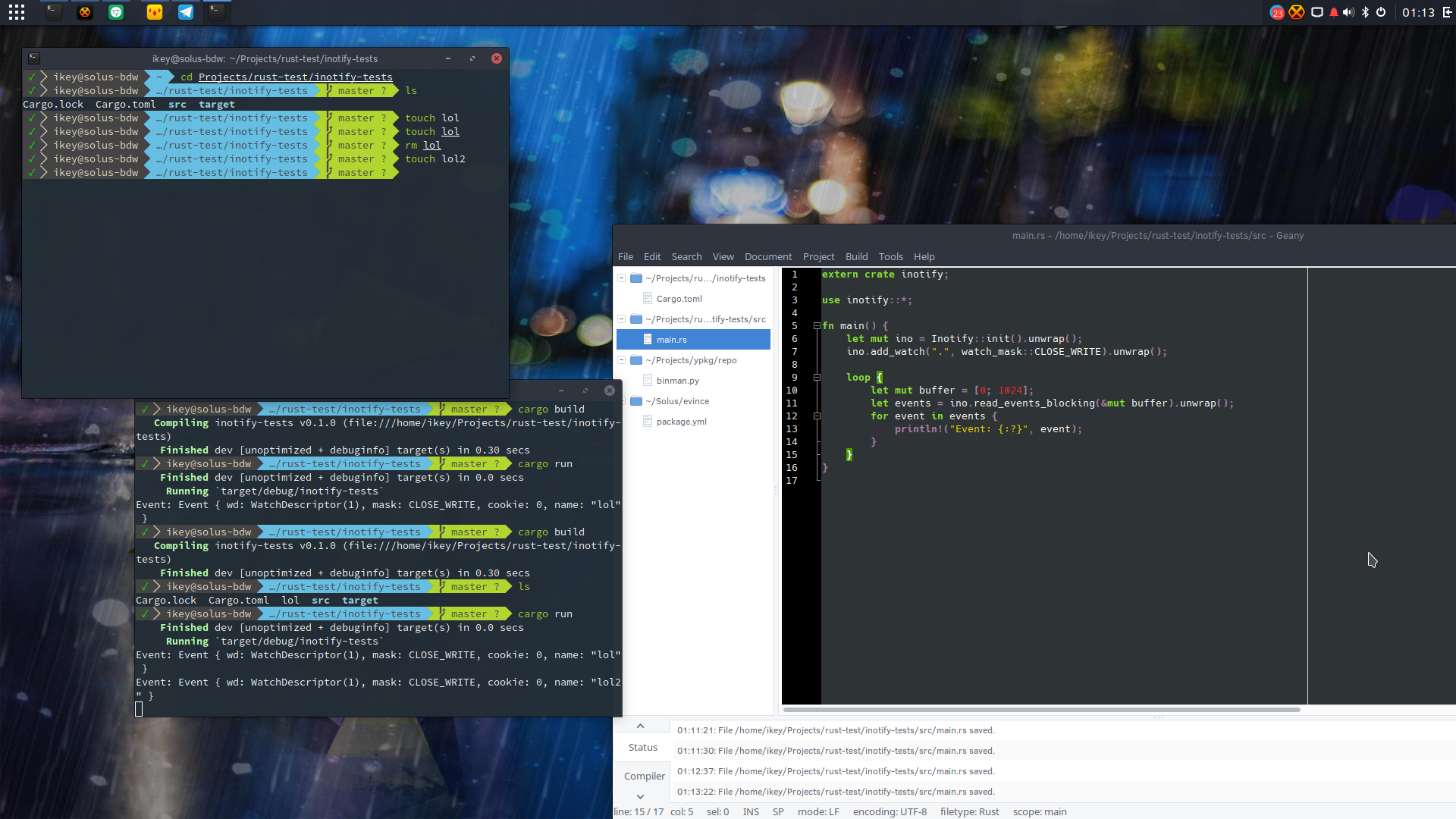Viewport: 1456px width, 819px height.
Task: Click the 'encoding: UTF-8' status bar entry
Action: (x=890, y=811)
